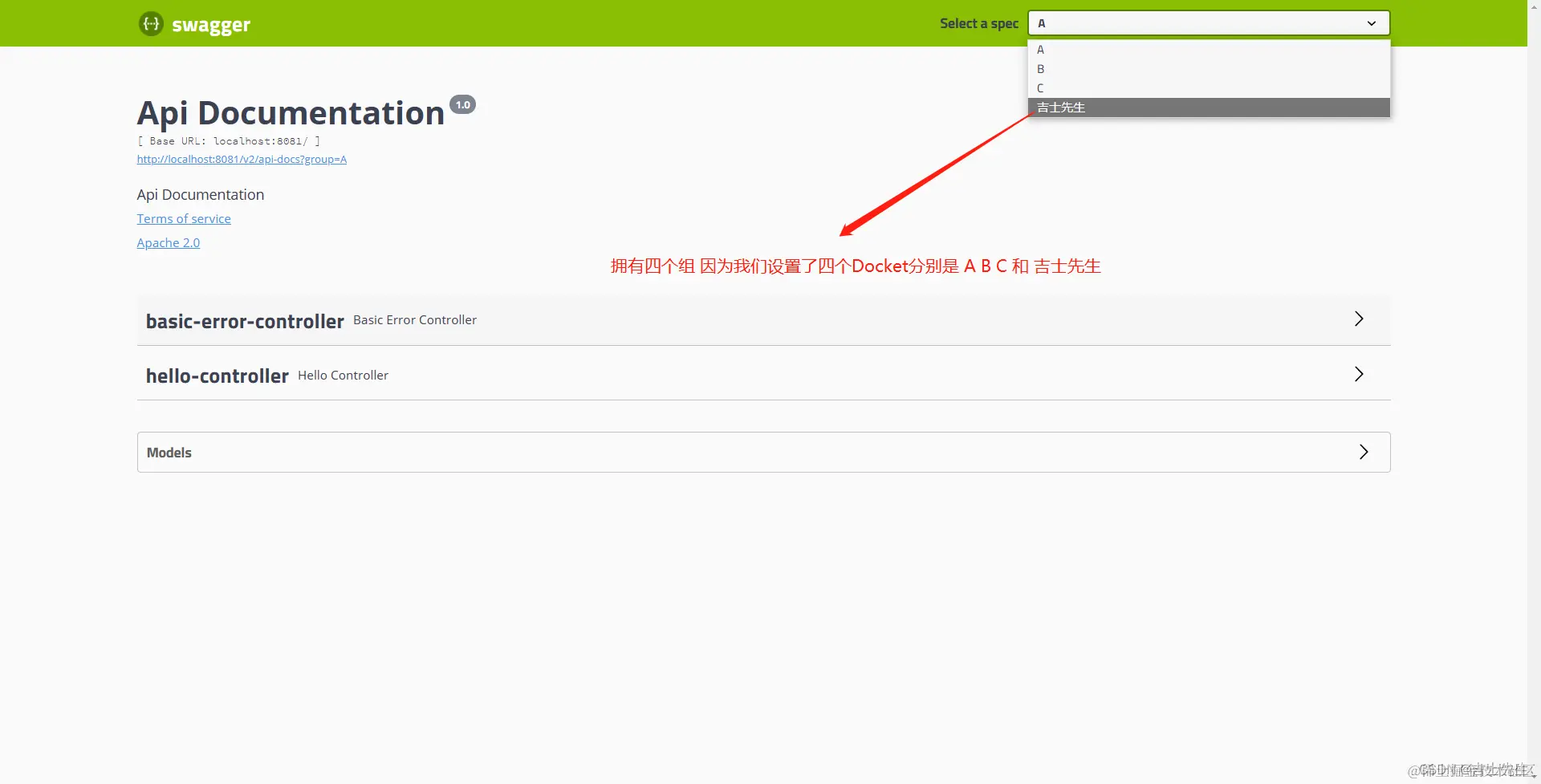Image resolution: width=1541 pixels, height=784 pixels.
Task: Choose spec option A from list
Action: (1209, 50)
